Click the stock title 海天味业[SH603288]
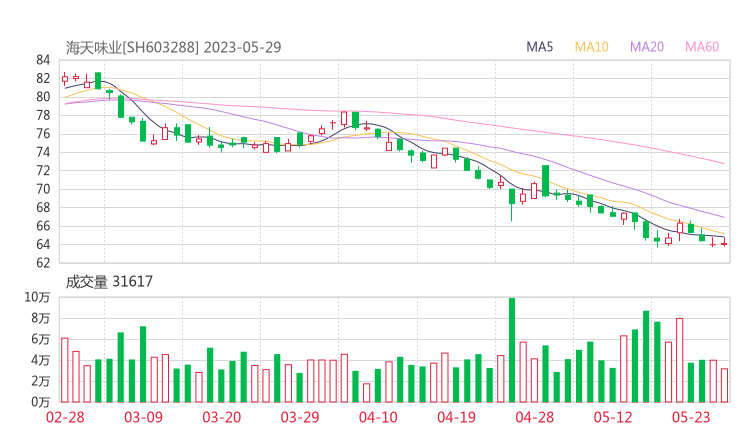The height and width of the screenshot is (440, 740). coord(132,47)
